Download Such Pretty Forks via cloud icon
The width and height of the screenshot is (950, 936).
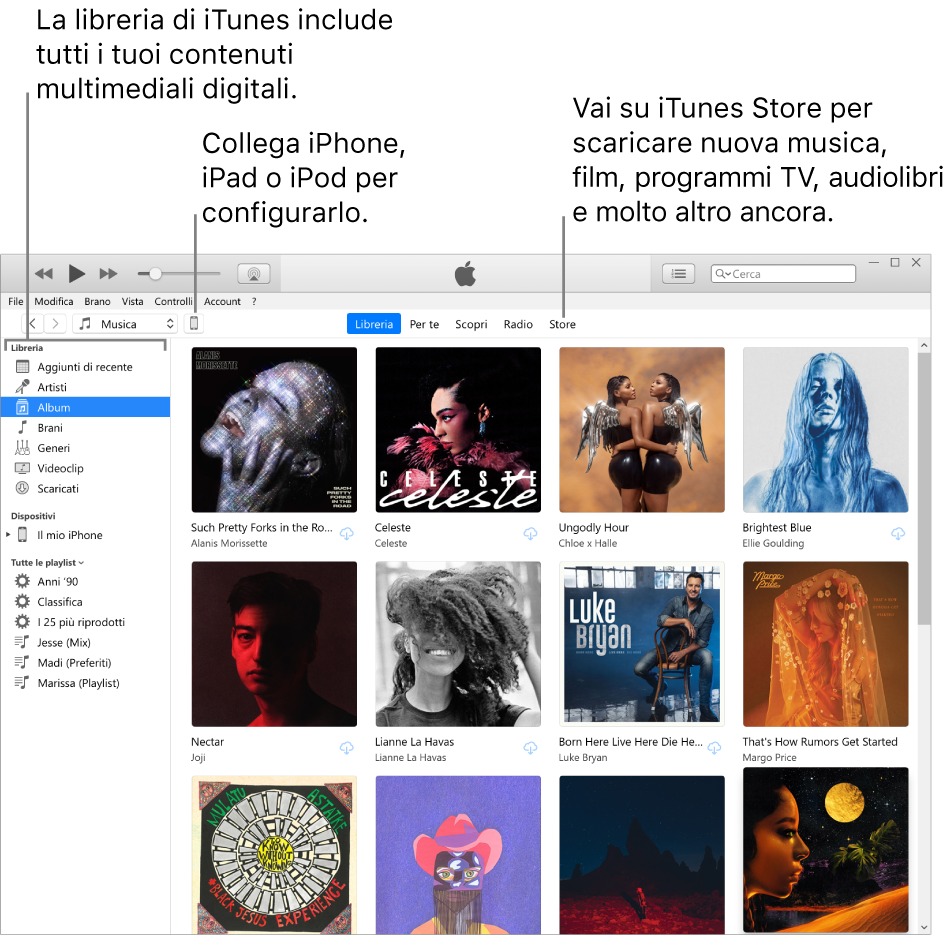[x=347, y=534]
